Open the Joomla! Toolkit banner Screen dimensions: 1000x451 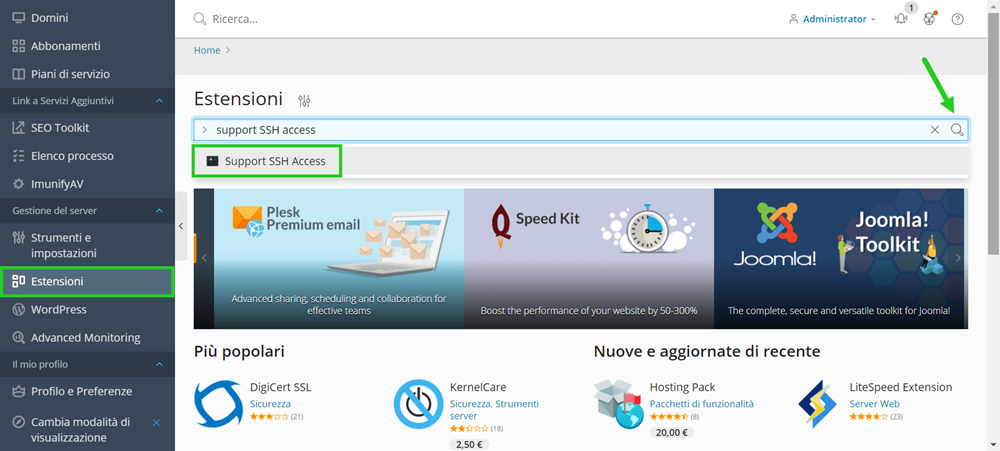841,258
